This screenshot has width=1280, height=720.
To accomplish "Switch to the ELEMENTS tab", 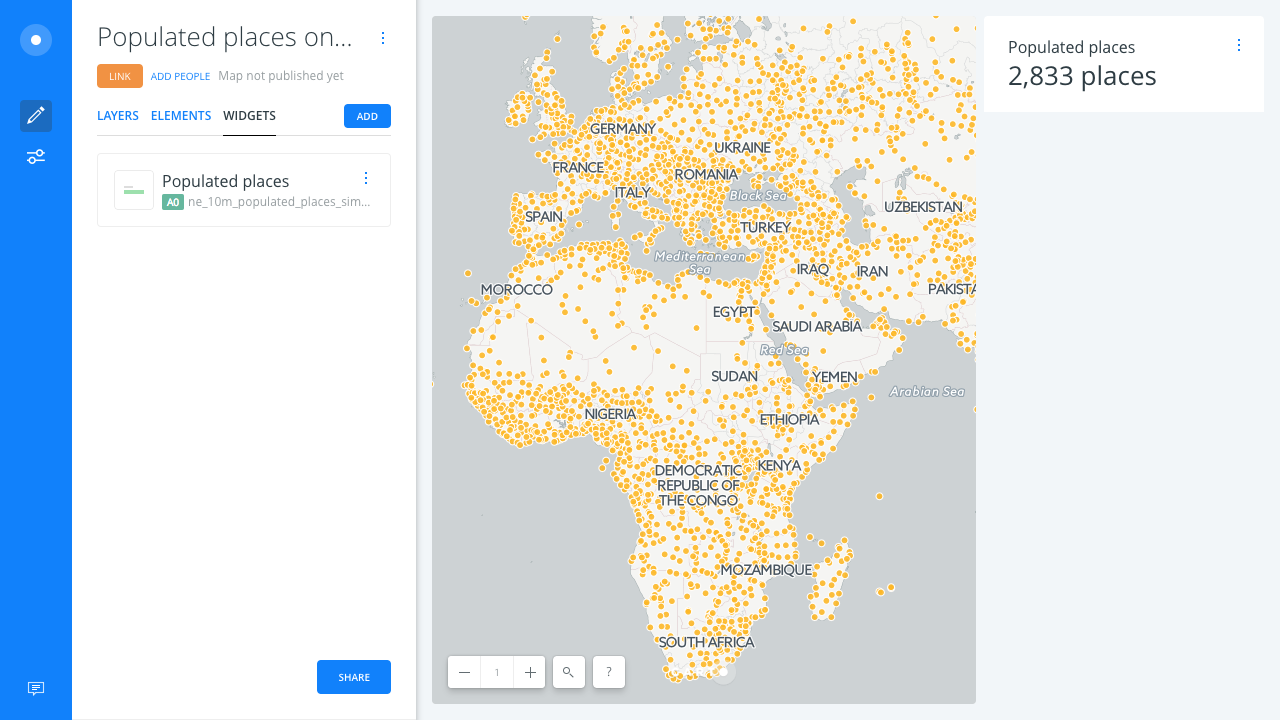I will (x=181, y=115).
